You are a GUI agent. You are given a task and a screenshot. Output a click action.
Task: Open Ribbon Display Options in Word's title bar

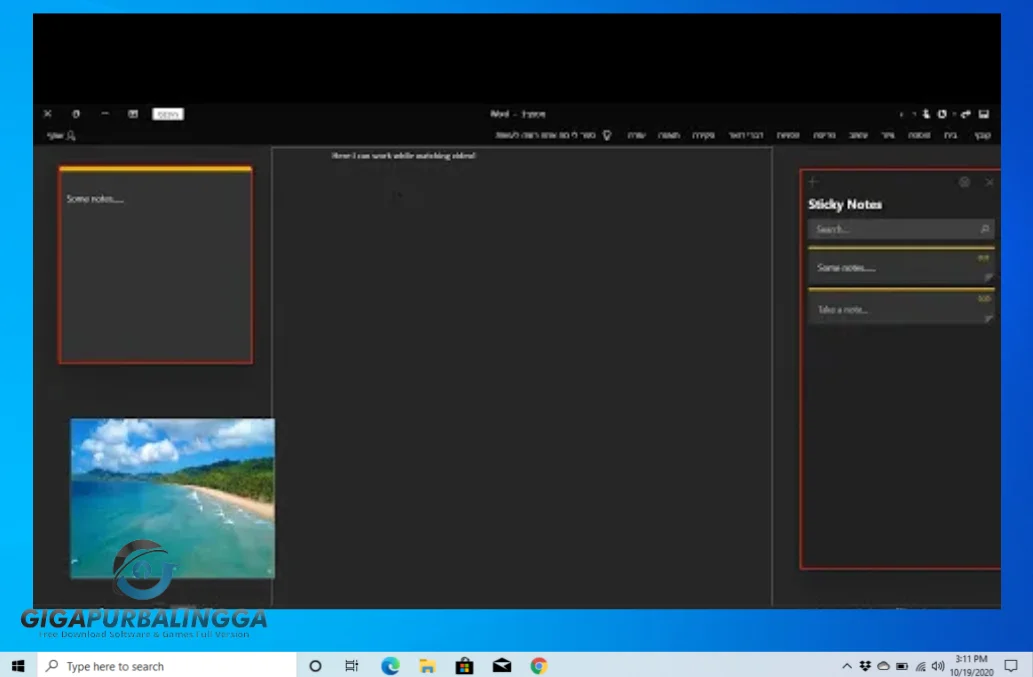pos(133,114)
